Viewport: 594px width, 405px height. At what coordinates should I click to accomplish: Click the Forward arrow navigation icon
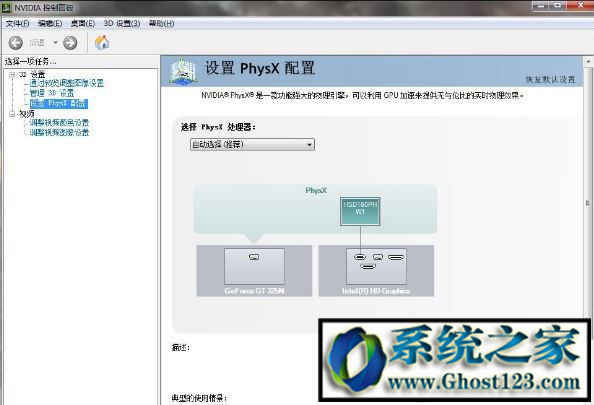(x=70, y=43)
